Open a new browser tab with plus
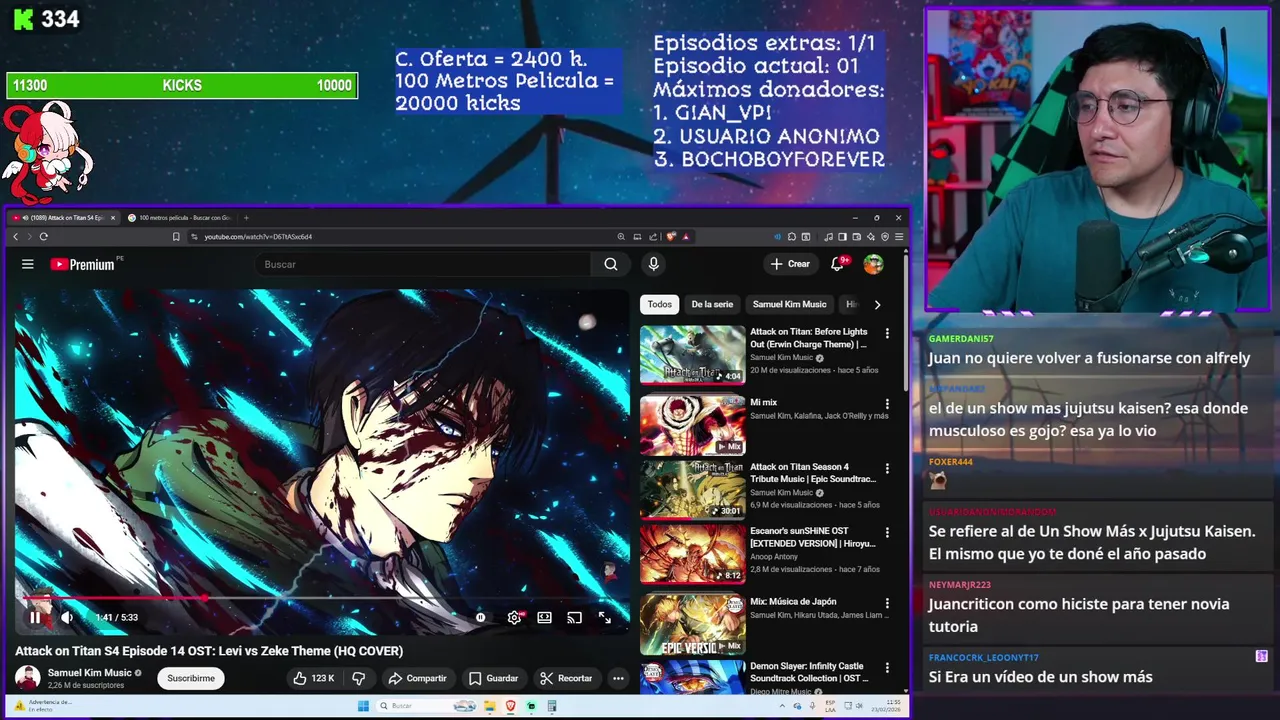 246,217
